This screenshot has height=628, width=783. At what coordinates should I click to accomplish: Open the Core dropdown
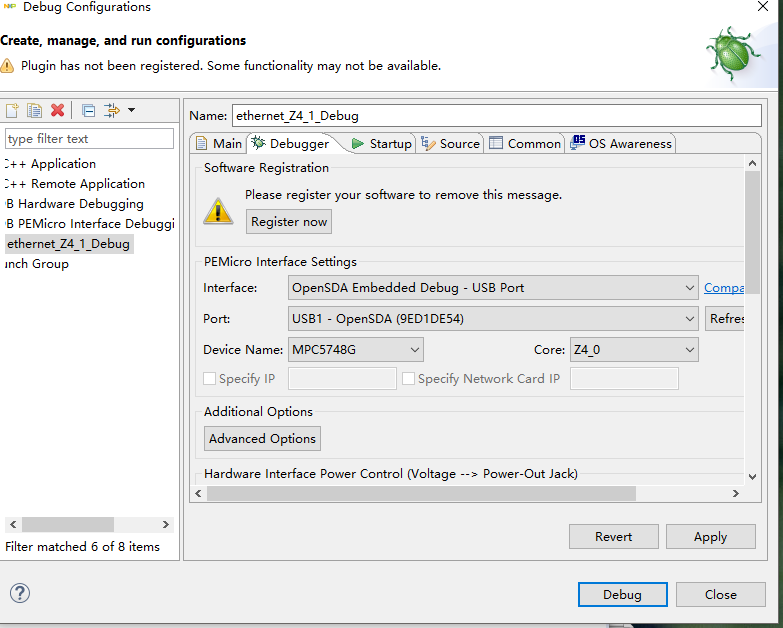[633, 350]
